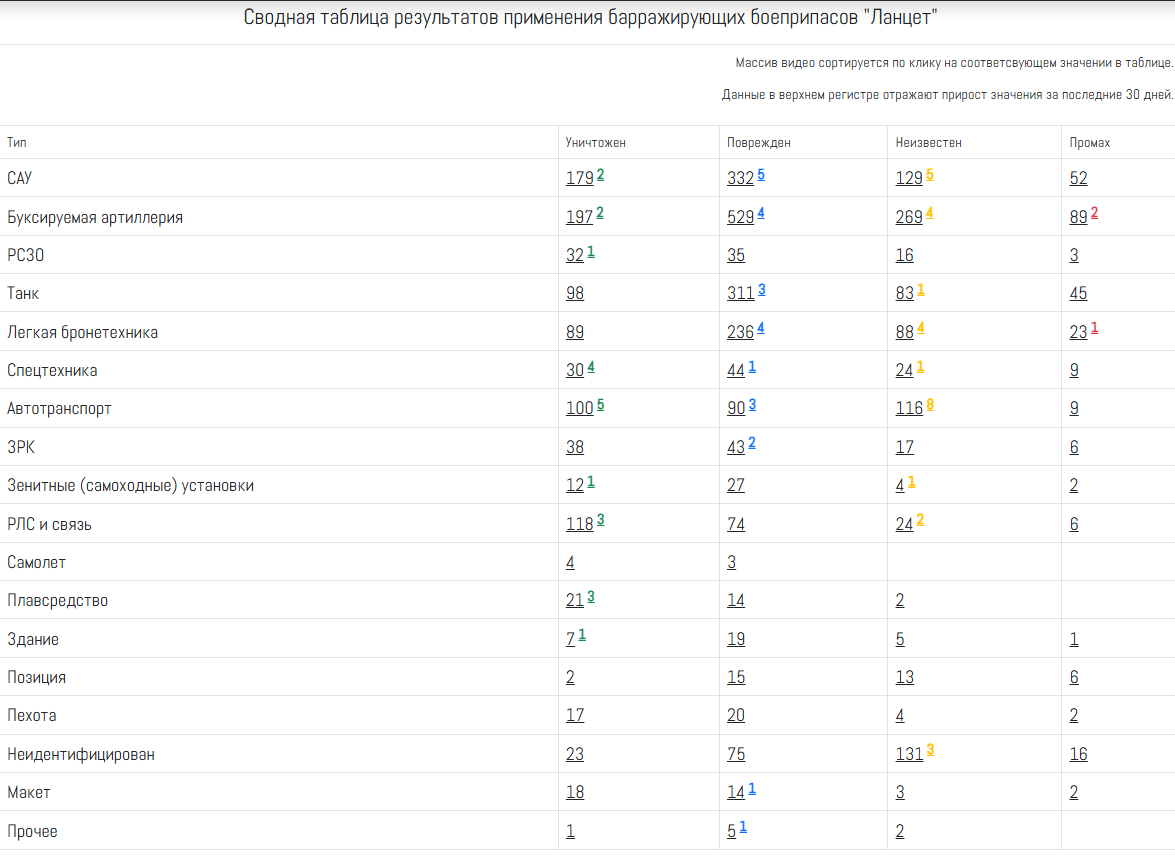Open missed САУ count 52
1175x868 pixels.
point(1078,179)
